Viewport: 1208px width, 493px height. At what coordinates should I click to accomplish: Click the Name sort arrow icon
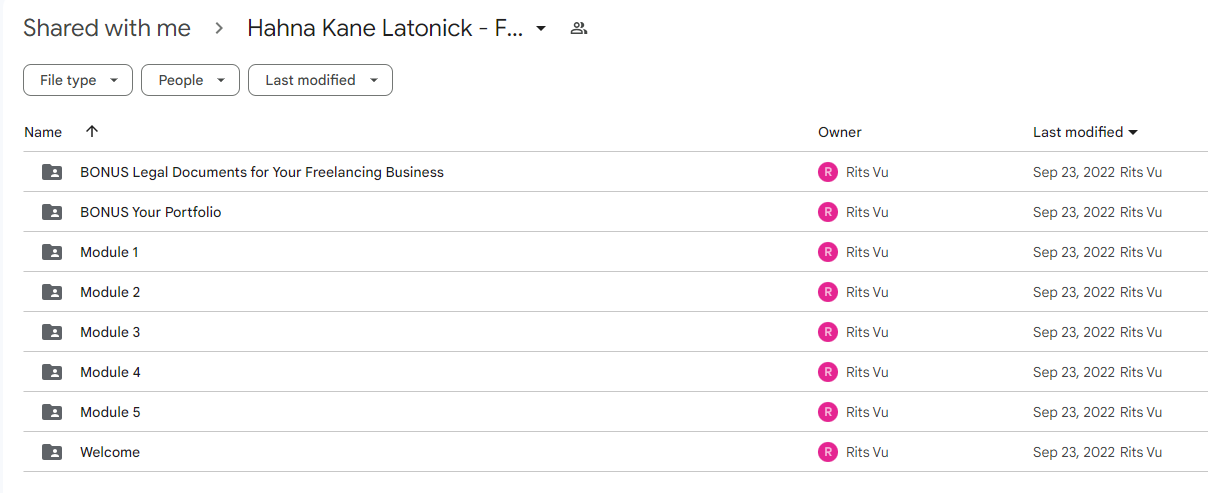click(x=92, y=131)
